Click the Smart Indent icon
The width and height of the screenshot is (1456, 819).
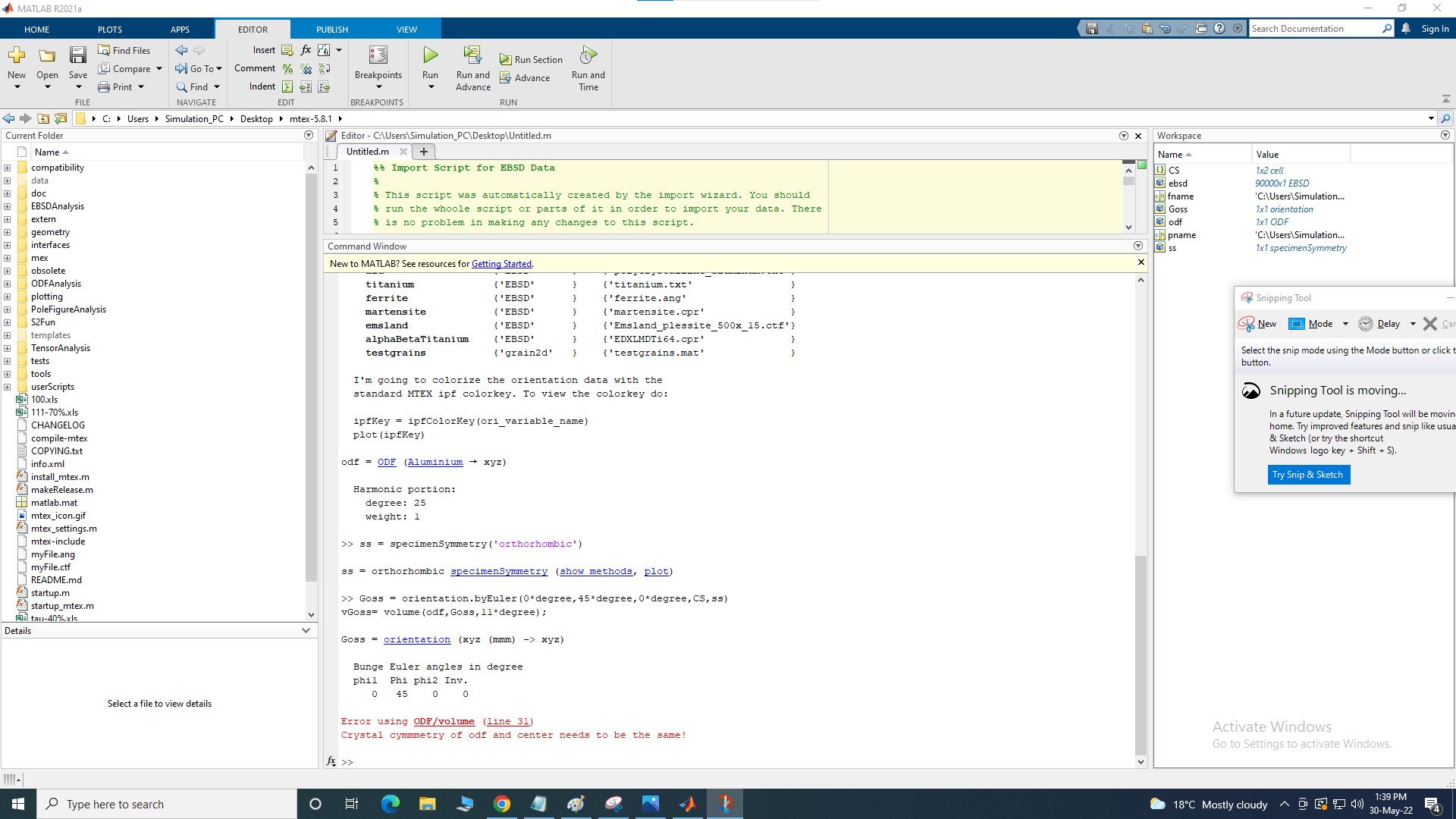coord(287,86)
